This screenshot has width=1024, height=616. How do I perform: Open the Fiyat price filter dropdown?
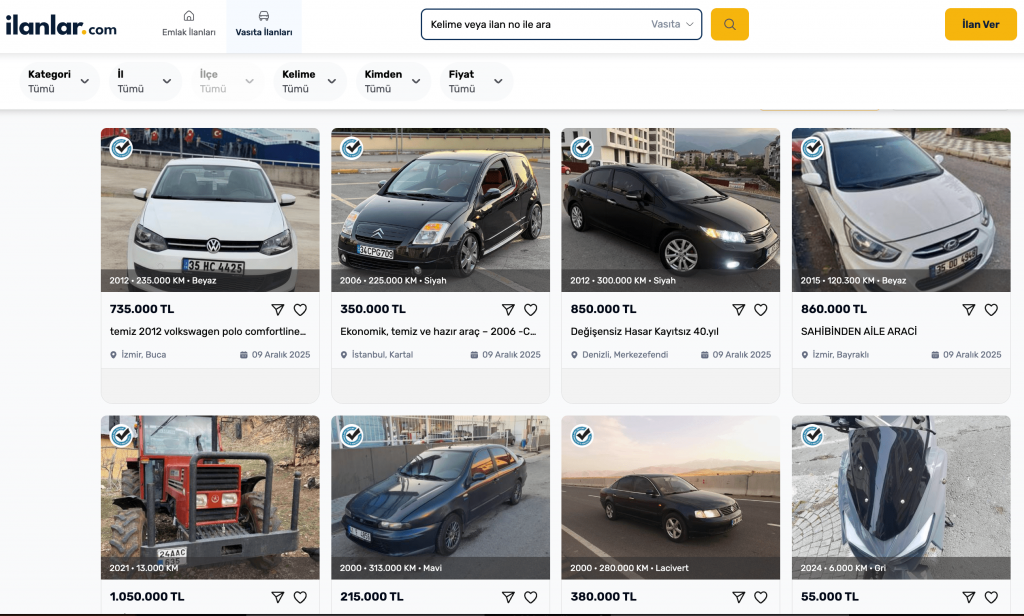click(x=476, y=82)
